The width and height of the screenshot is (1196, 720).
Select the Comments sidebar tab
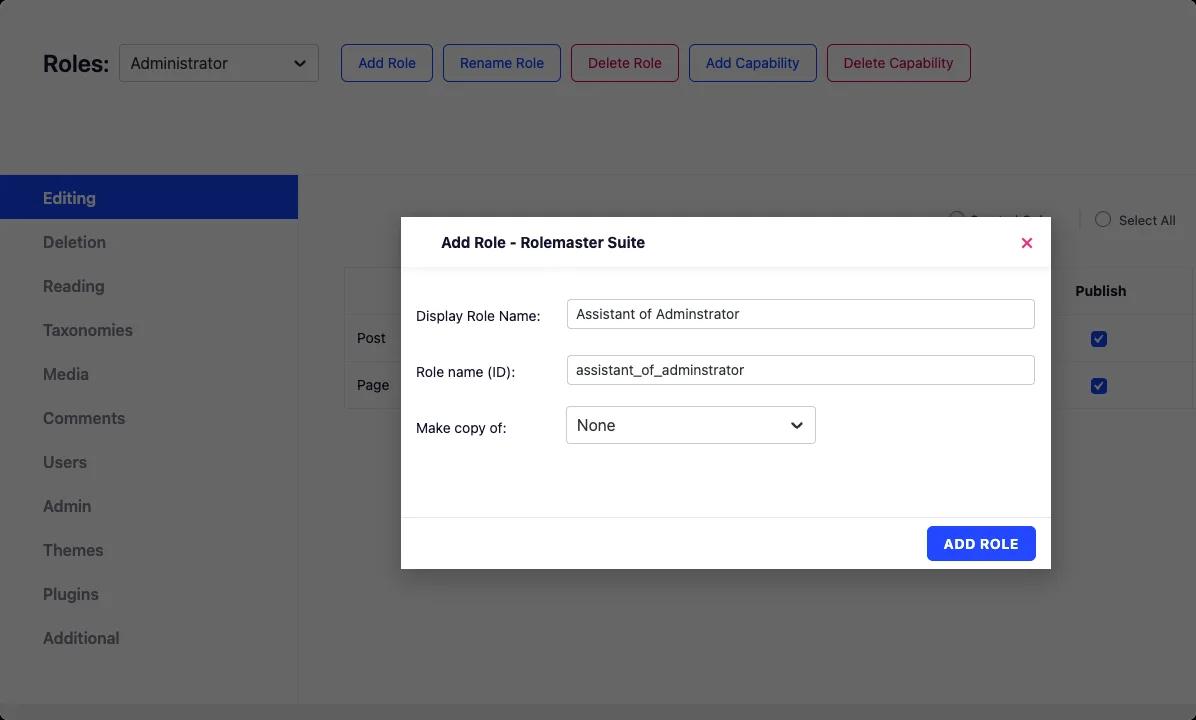point(149,418)
